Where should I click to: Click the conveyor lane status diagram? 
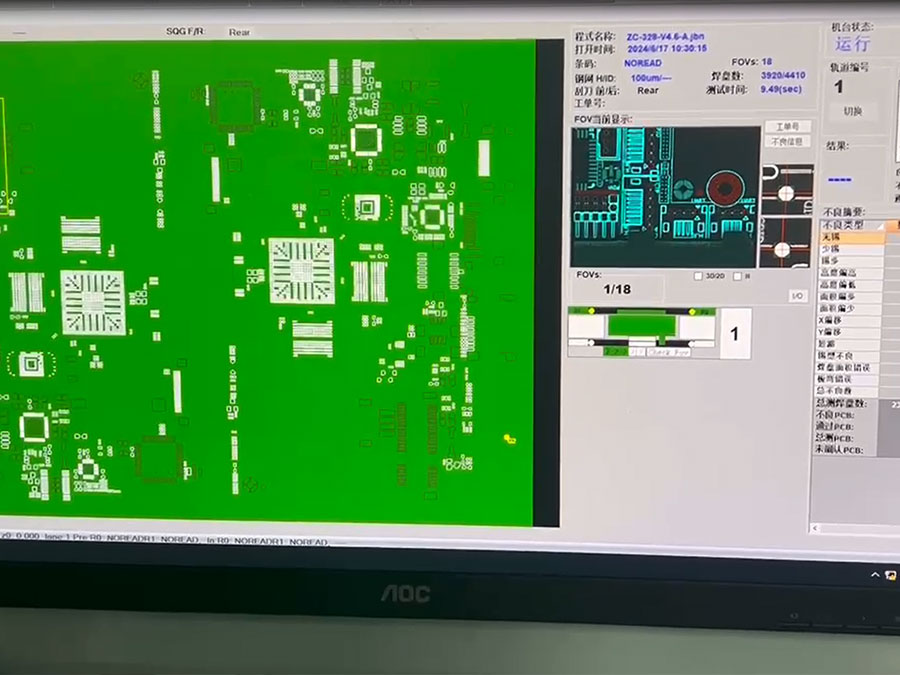641,332
